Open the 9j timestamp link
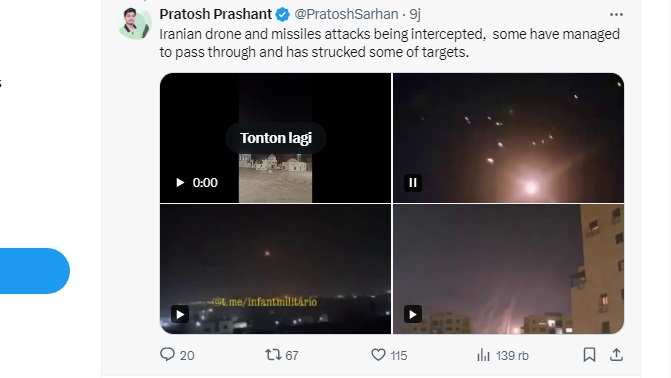Screen dimensions: 671x378 415,14
